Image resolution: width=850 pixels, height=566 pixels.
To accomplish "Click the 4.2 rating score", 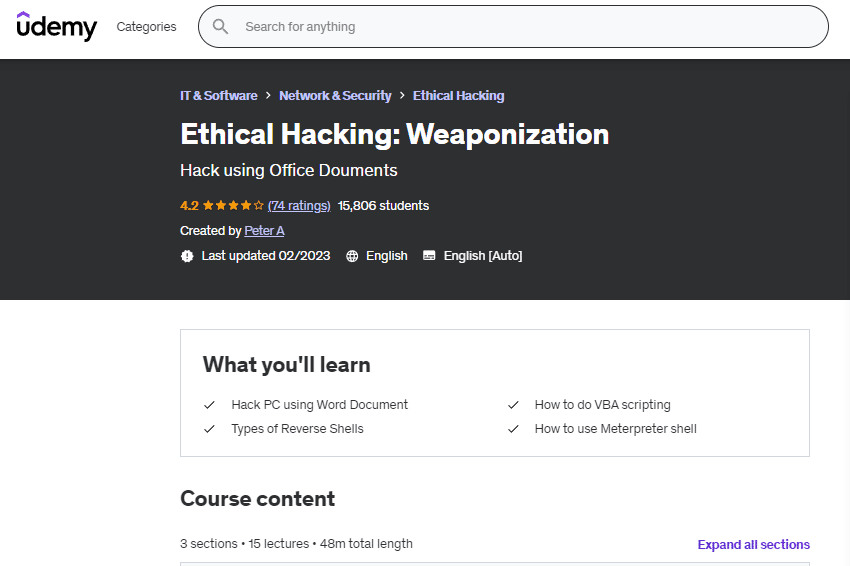I will point(189,206).
